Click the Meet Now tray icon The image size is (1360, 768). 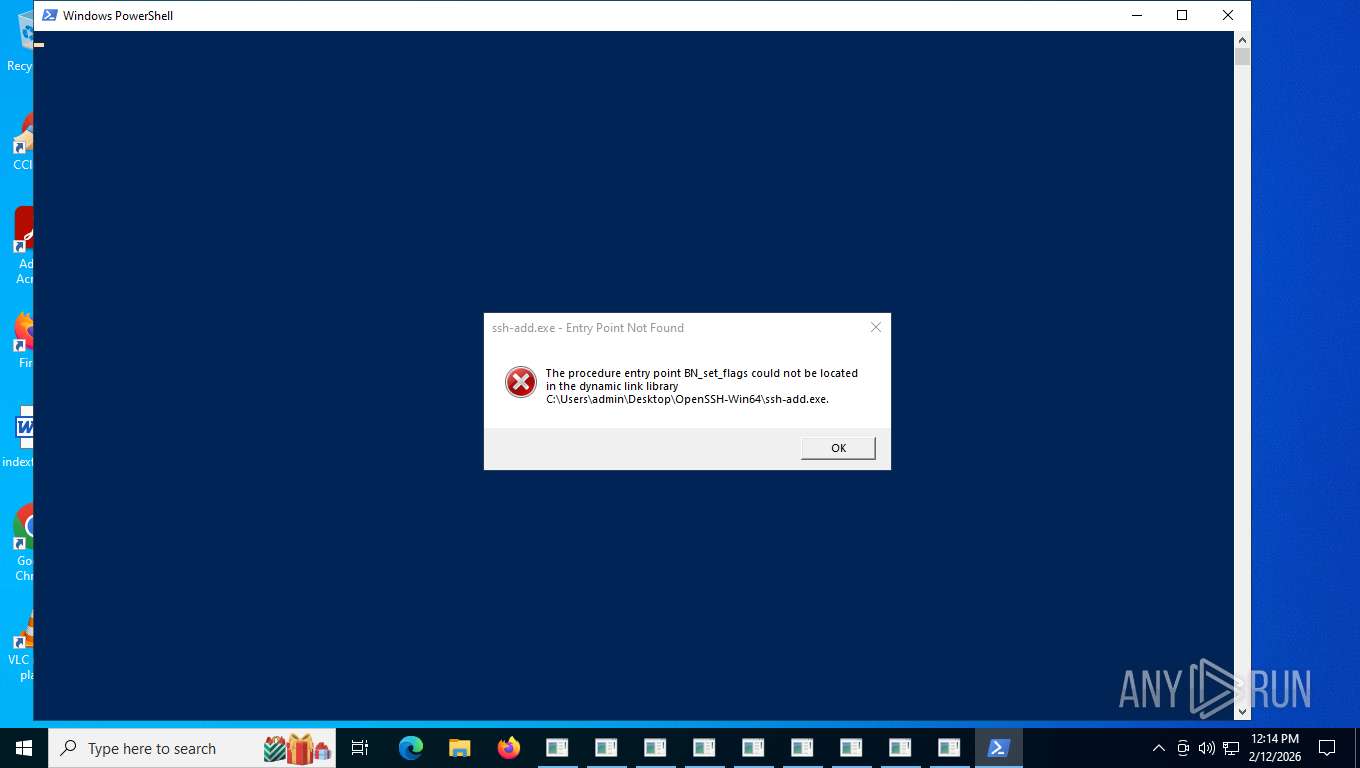1183,748
